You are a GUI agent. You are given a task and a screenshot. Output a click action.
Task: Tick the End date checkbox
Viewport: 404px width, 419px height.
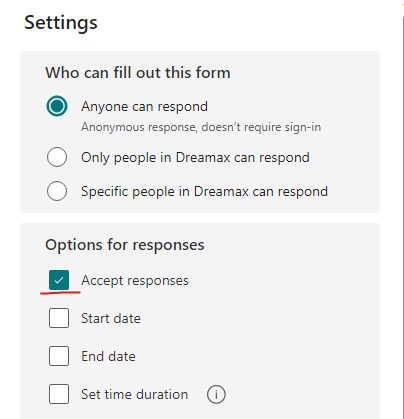[59, 356]
